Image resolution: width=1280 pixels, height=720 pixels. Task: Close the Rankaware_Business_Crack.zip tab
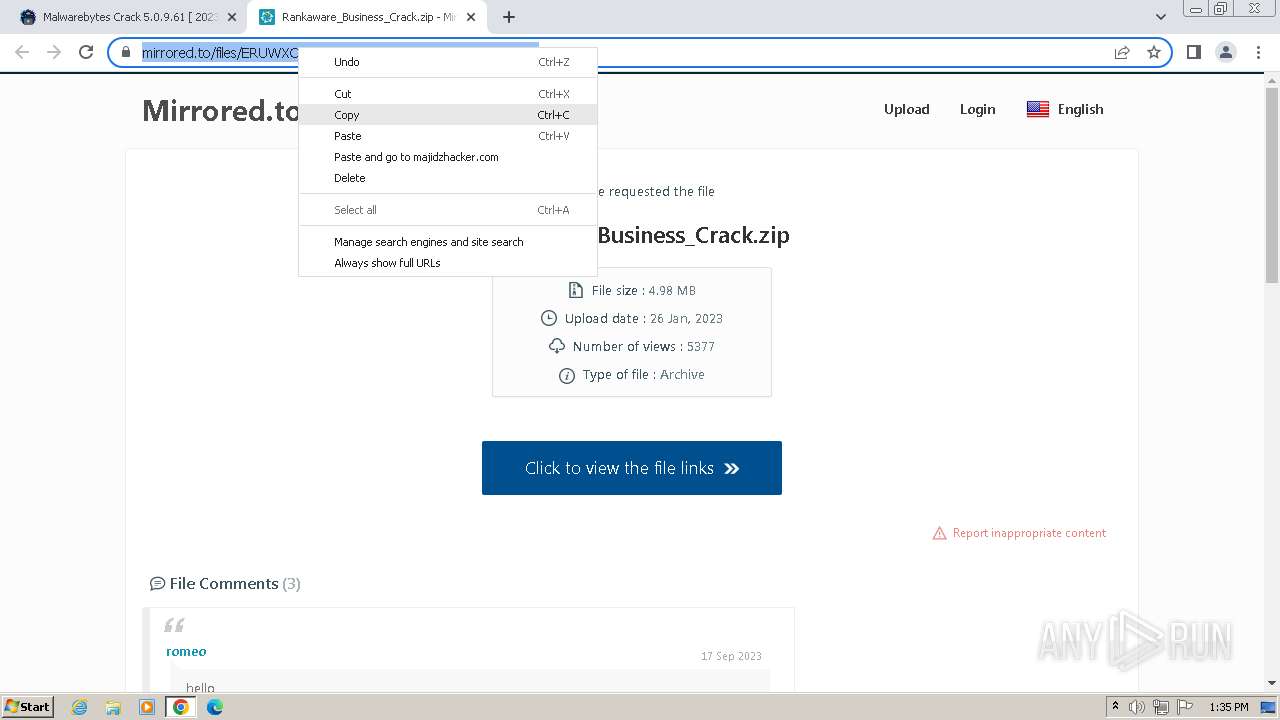coord(471,17)
